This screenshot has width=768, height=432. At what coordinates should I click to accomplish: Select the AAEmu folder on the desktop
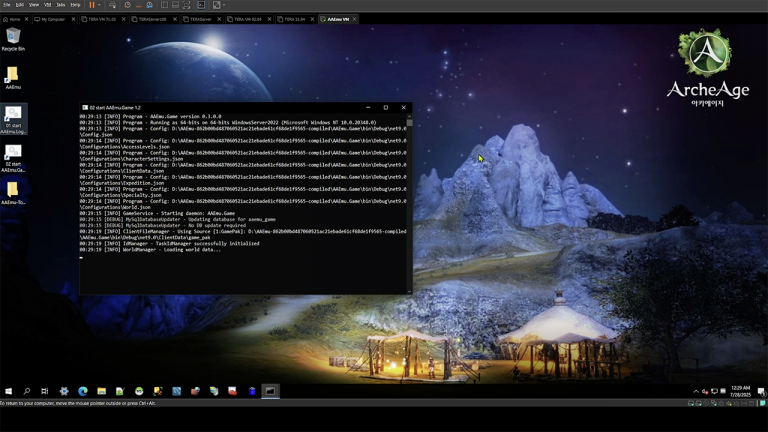coord(13,78)
